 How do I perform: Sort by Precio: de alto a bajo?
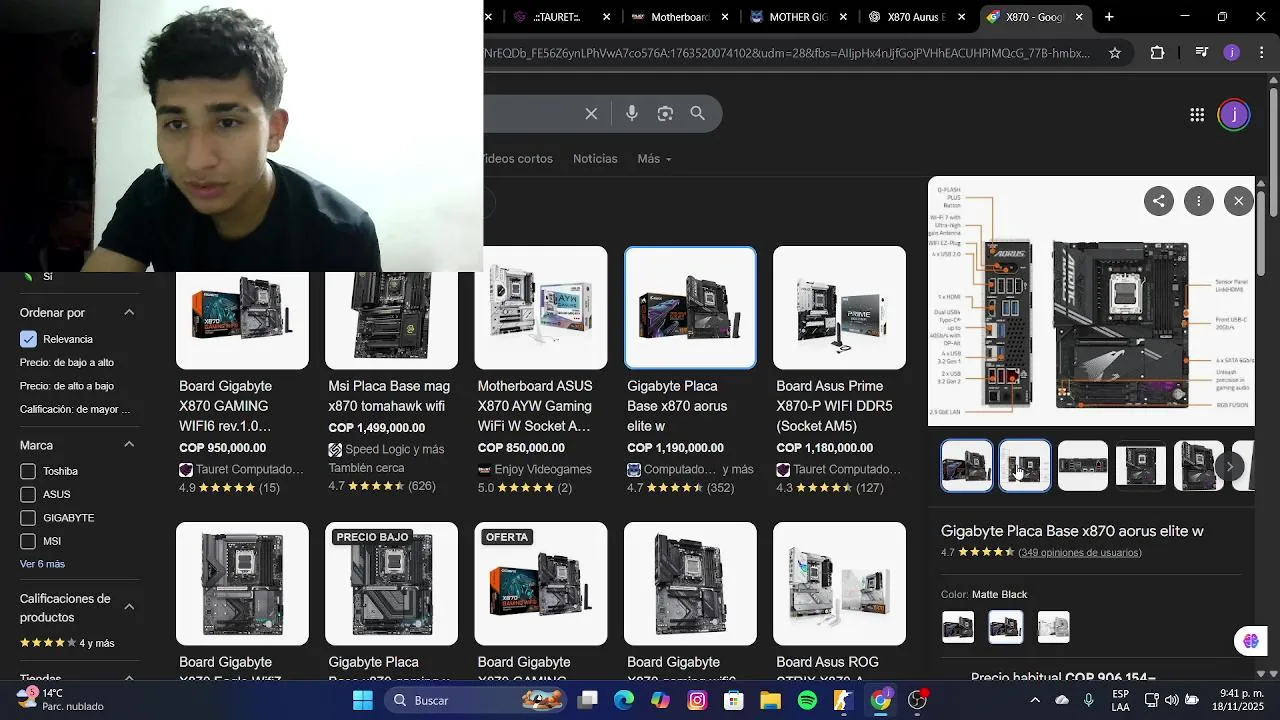67,386
